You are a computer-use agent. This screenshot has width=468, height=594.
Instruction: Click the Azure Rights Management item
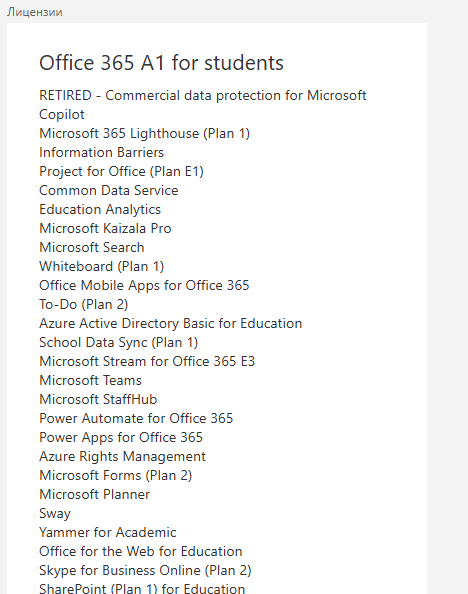pyautogui.click(x=122, y=456)
